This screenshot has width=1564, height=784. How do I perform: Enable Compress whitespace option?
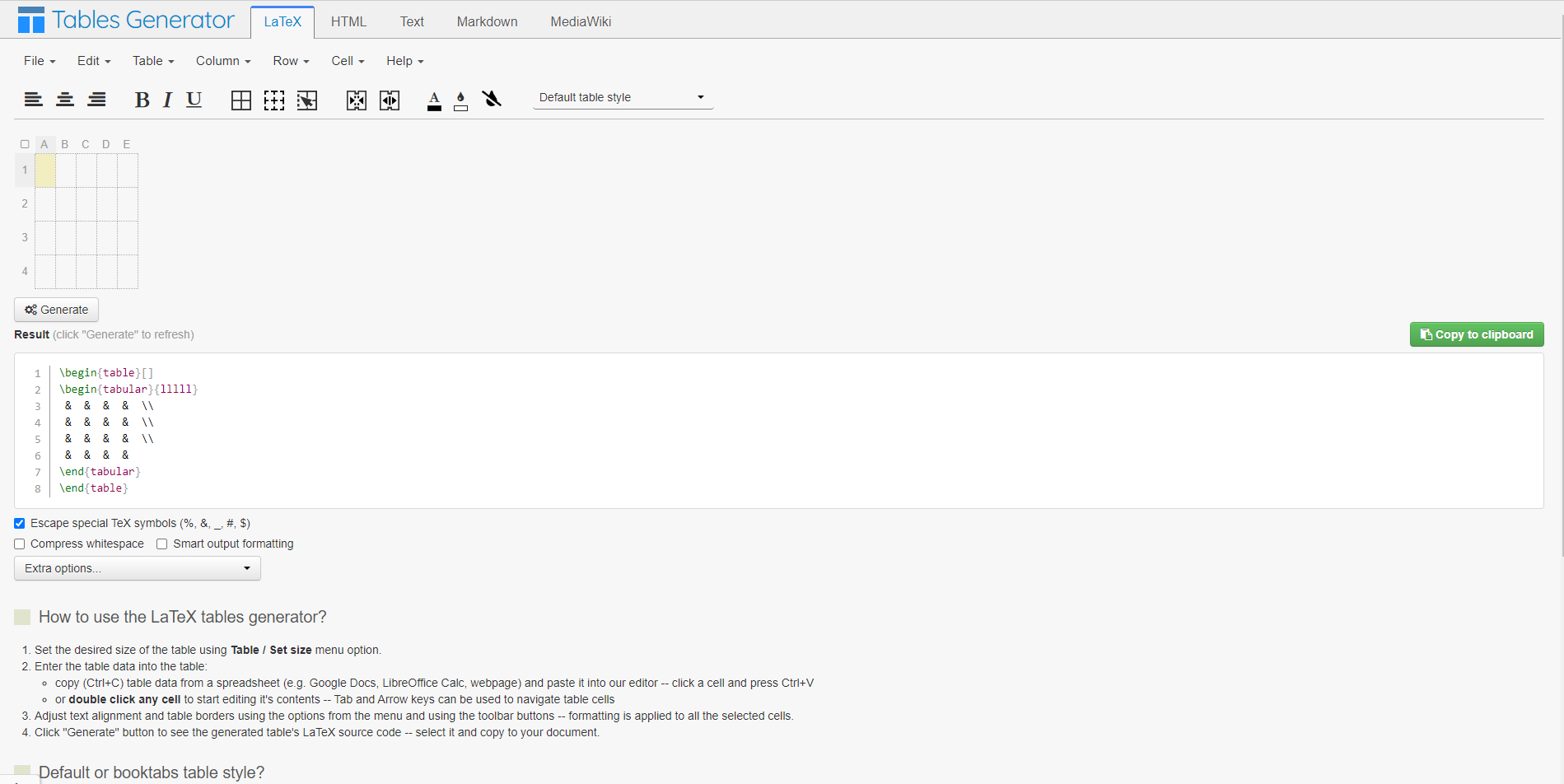click(x=20, y=544)
